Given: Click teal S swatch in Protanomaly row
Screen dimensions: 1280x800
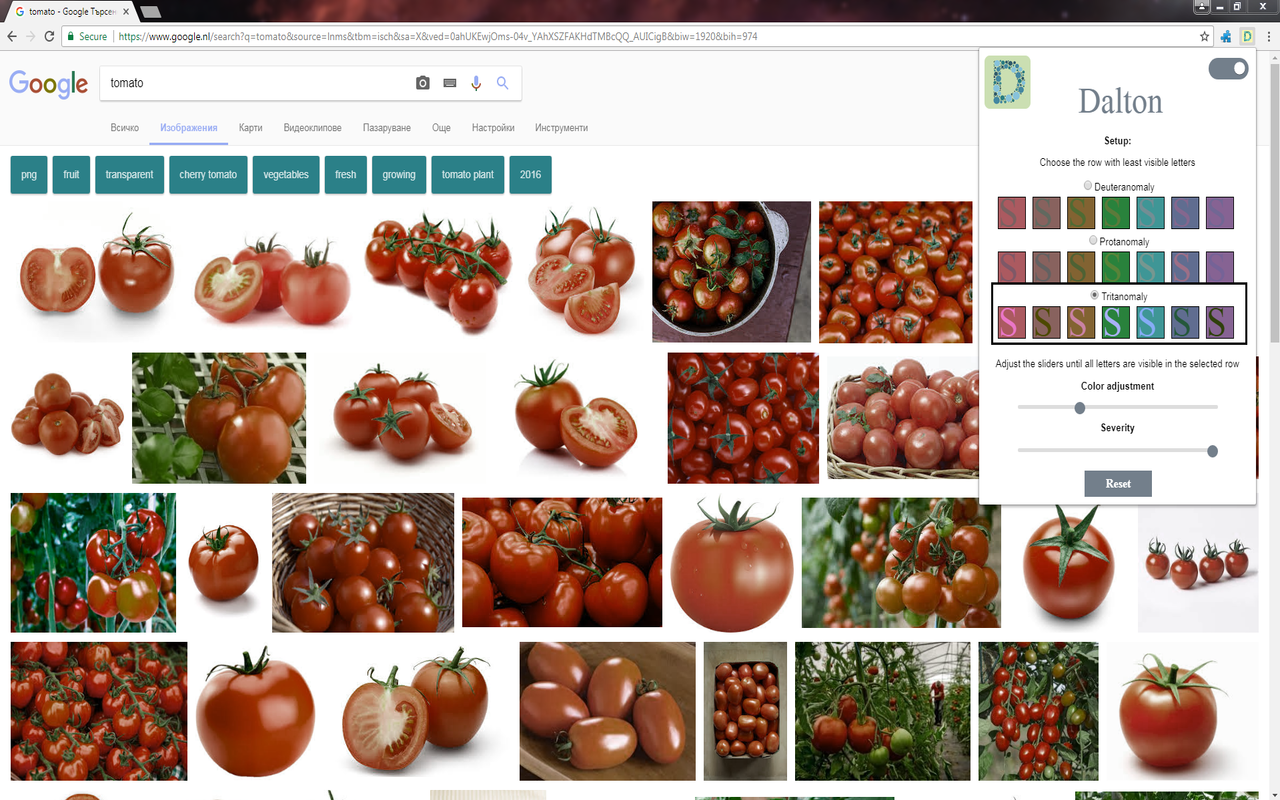Looking at the screenshot, I should 1150,266.
